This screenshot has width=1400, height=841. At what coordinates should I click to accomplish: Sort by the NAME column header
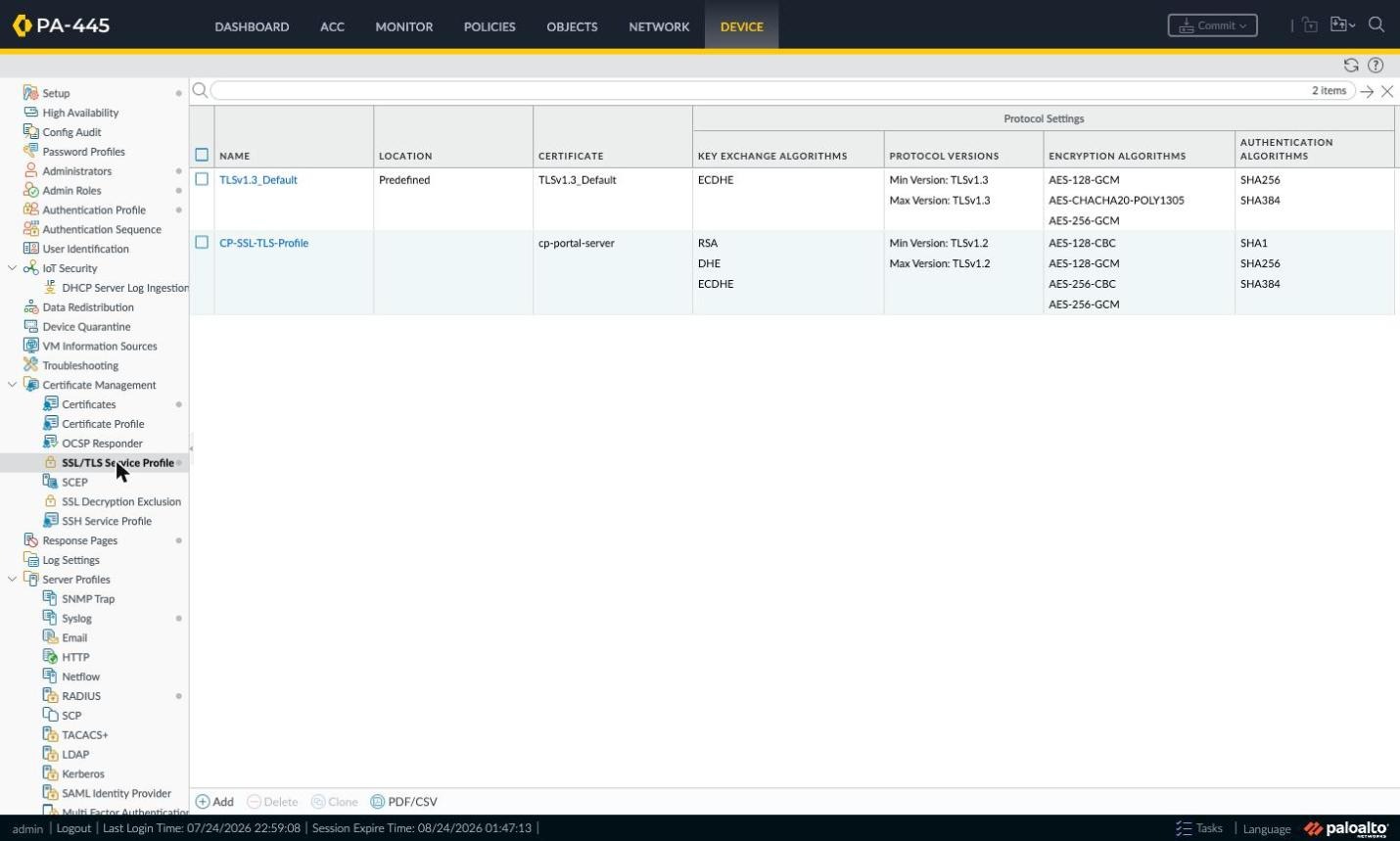tap(235, 156)
